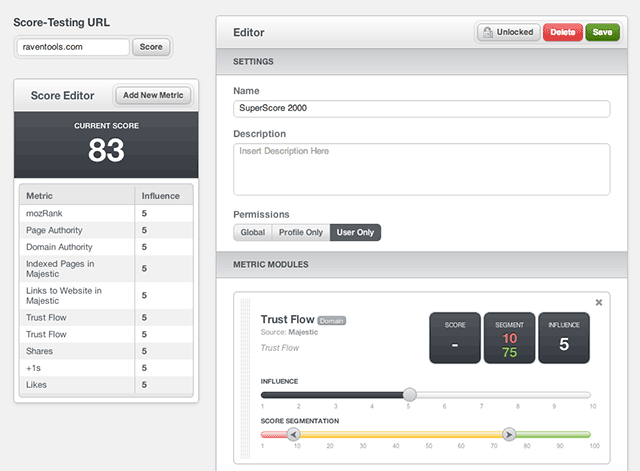Toggle the Unlocked padlock button
The width and height of the screenshot is (640, 471).
[509, 32]
